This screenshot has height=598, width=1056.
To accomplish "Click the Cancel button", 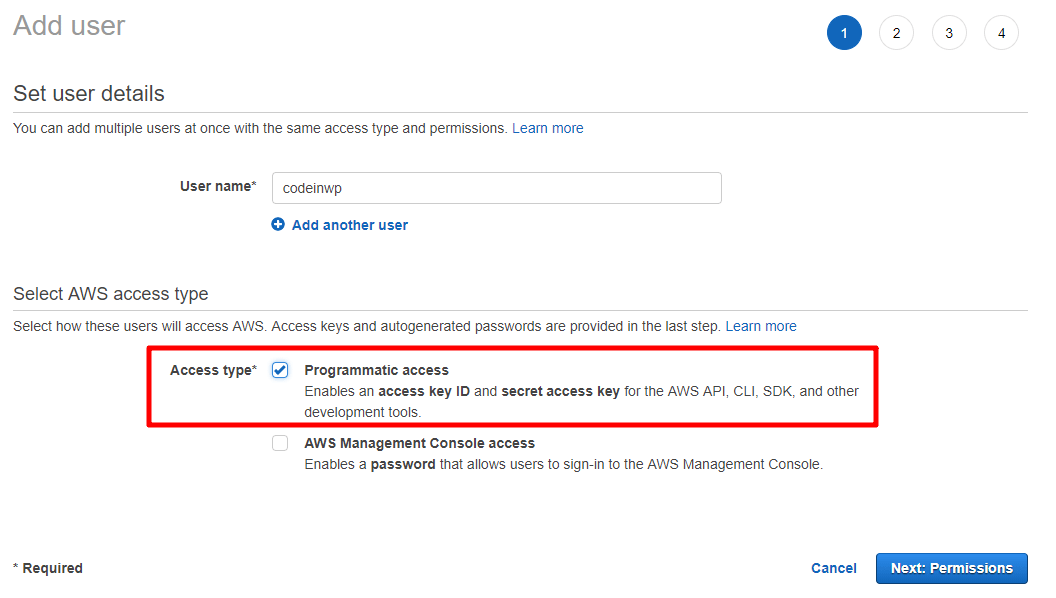I will tap(834, 568).
